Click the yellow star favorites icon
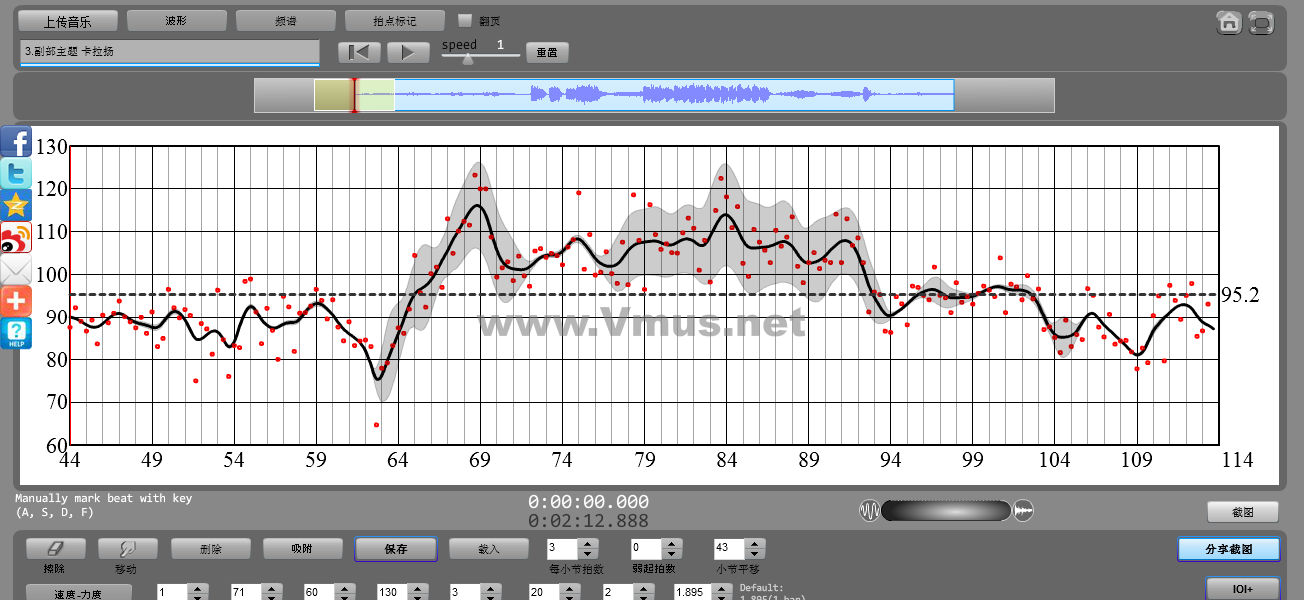The height and width of the screenshot is (600, 1304). pos(16,206)
